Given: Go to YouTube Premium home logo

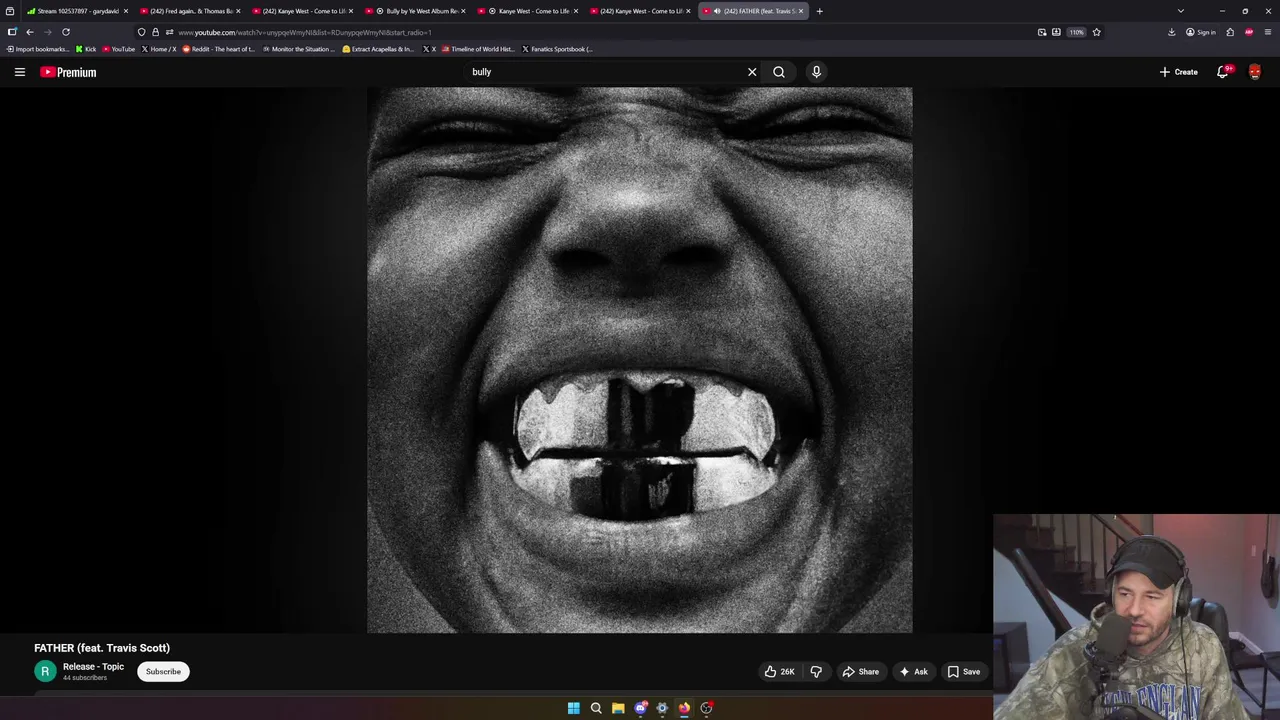Looking at the screenshot, I should 68,72.
